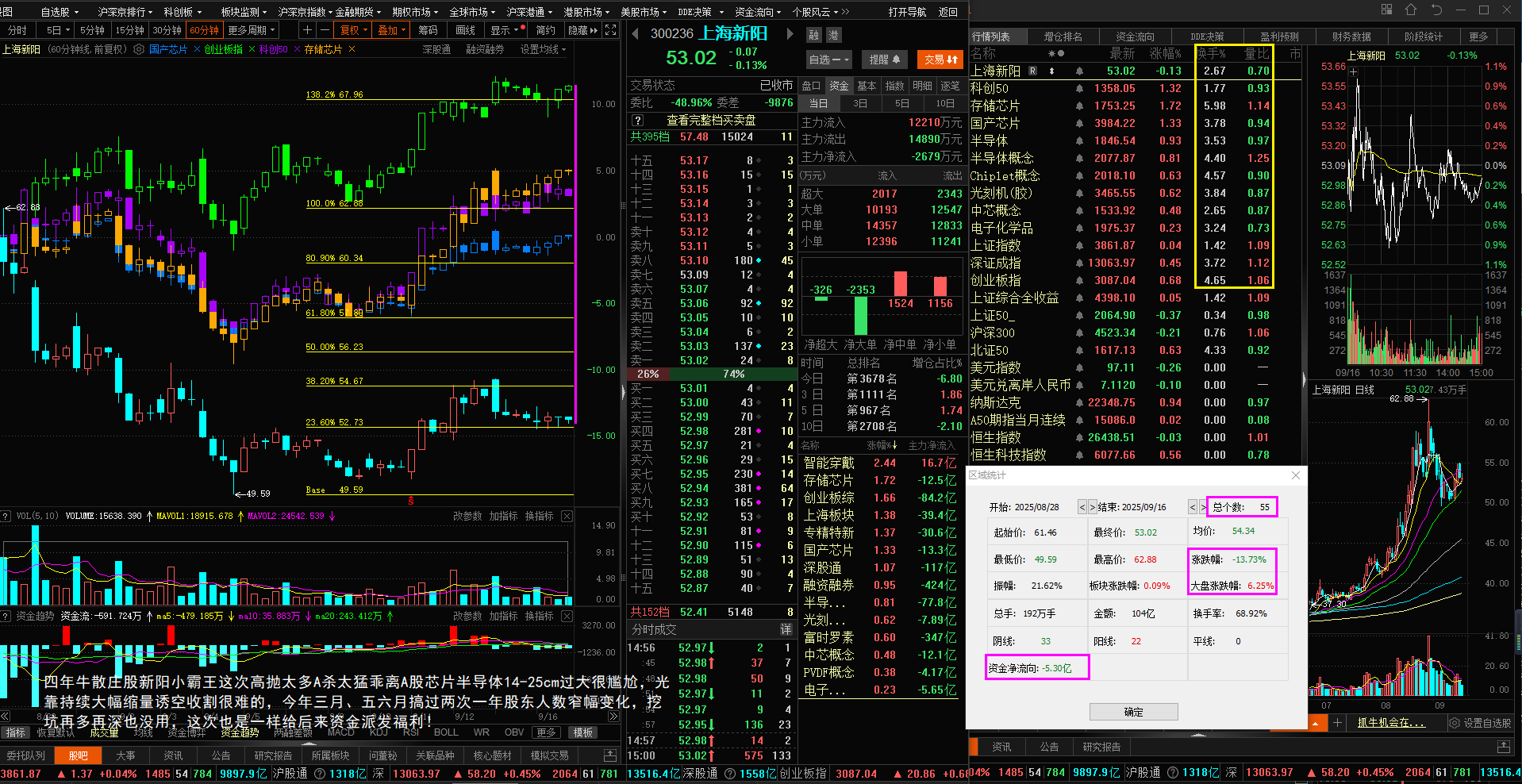Open 抓牛机会在 link
This screenshot has width=1522, height=784.
tap(1391, 723)
